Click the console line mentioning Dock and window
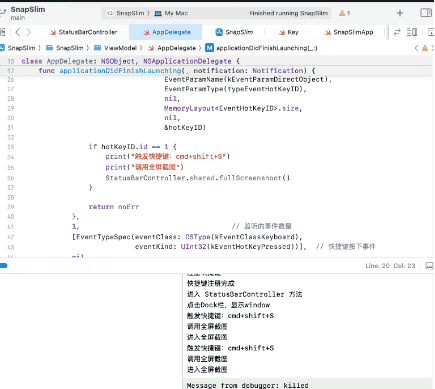This screenshot has height=389, width=435. (228, 305)
